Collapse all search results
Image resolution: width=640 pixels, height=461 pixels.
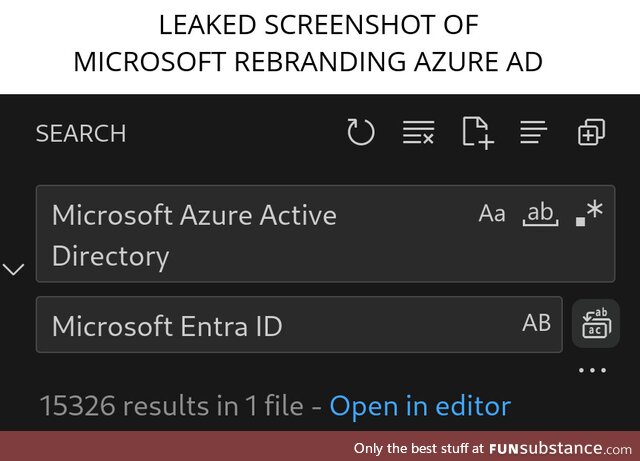[x=591, y=132]
